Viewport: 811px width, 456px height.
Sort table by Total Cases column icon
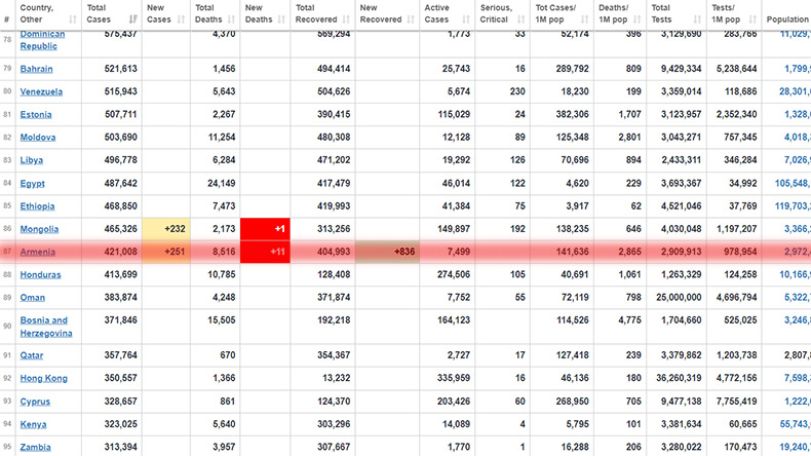(x=133, y=20)
